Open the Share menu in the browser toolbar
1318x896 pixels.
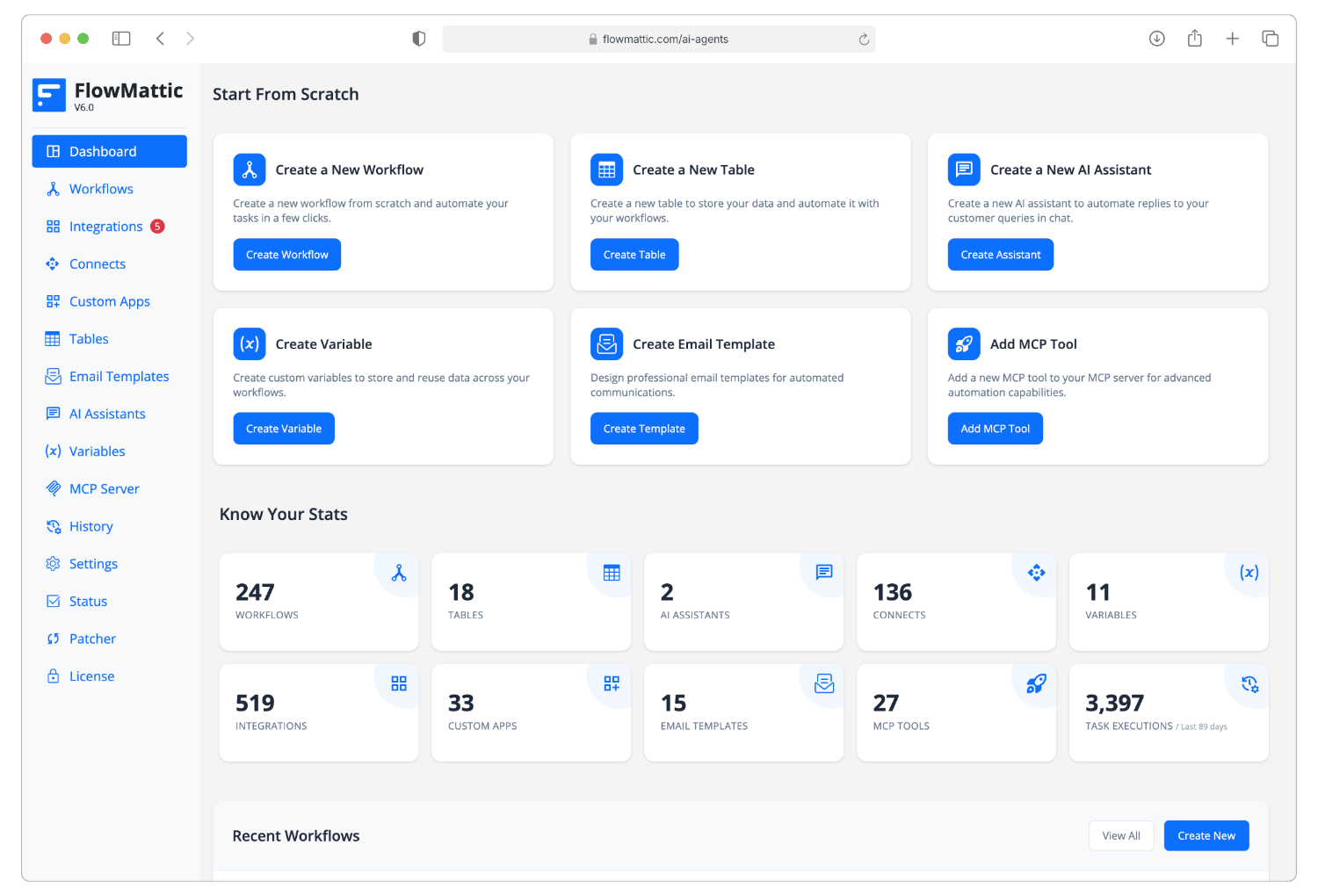(1194, 38)
